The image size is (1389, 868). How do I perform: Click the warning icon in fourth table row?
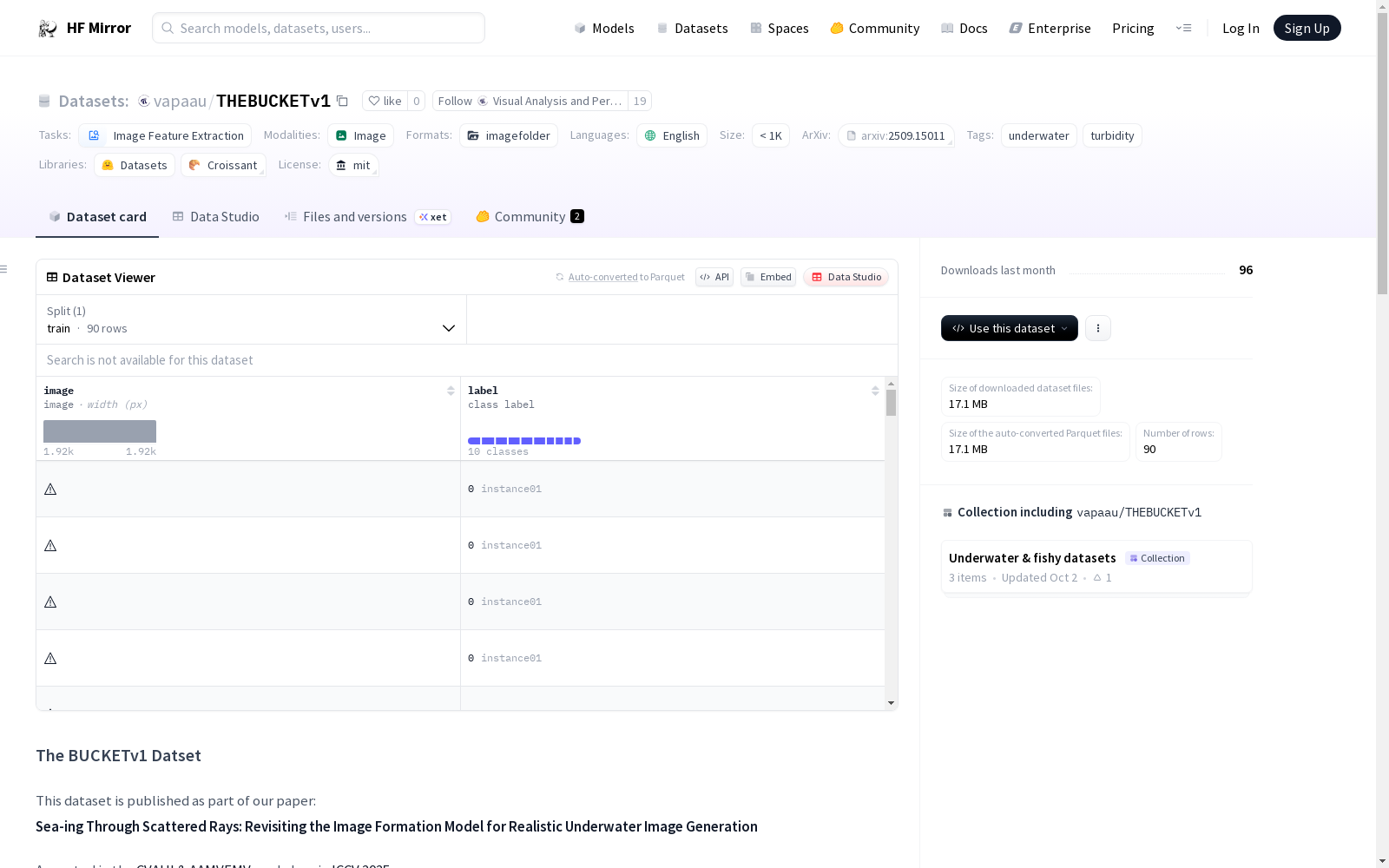pyautogui.click(x=50, y=659)
